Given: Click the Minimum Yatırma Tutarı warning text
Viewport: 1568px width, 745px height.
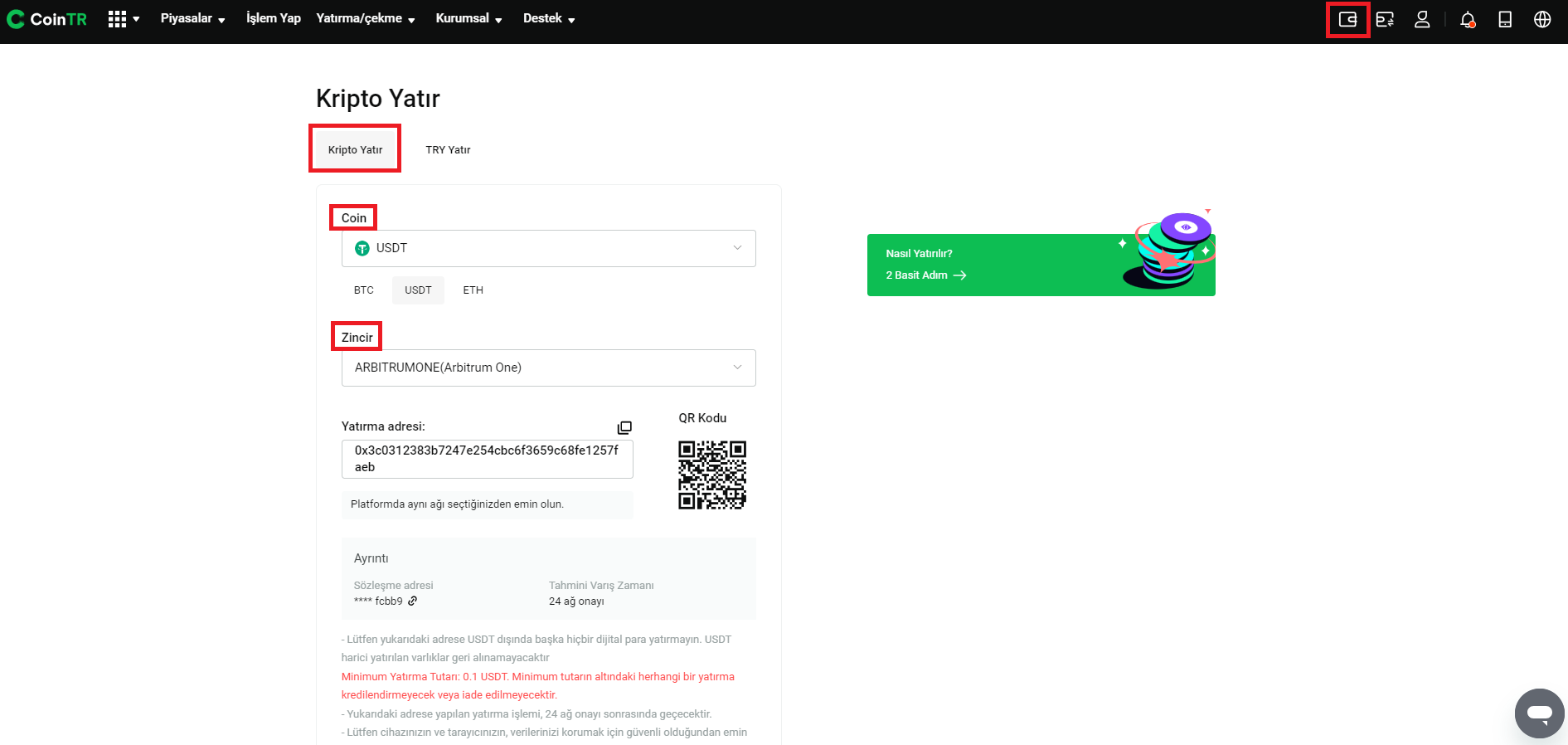Looking at the screenshot, I should [x=538, y=686].
